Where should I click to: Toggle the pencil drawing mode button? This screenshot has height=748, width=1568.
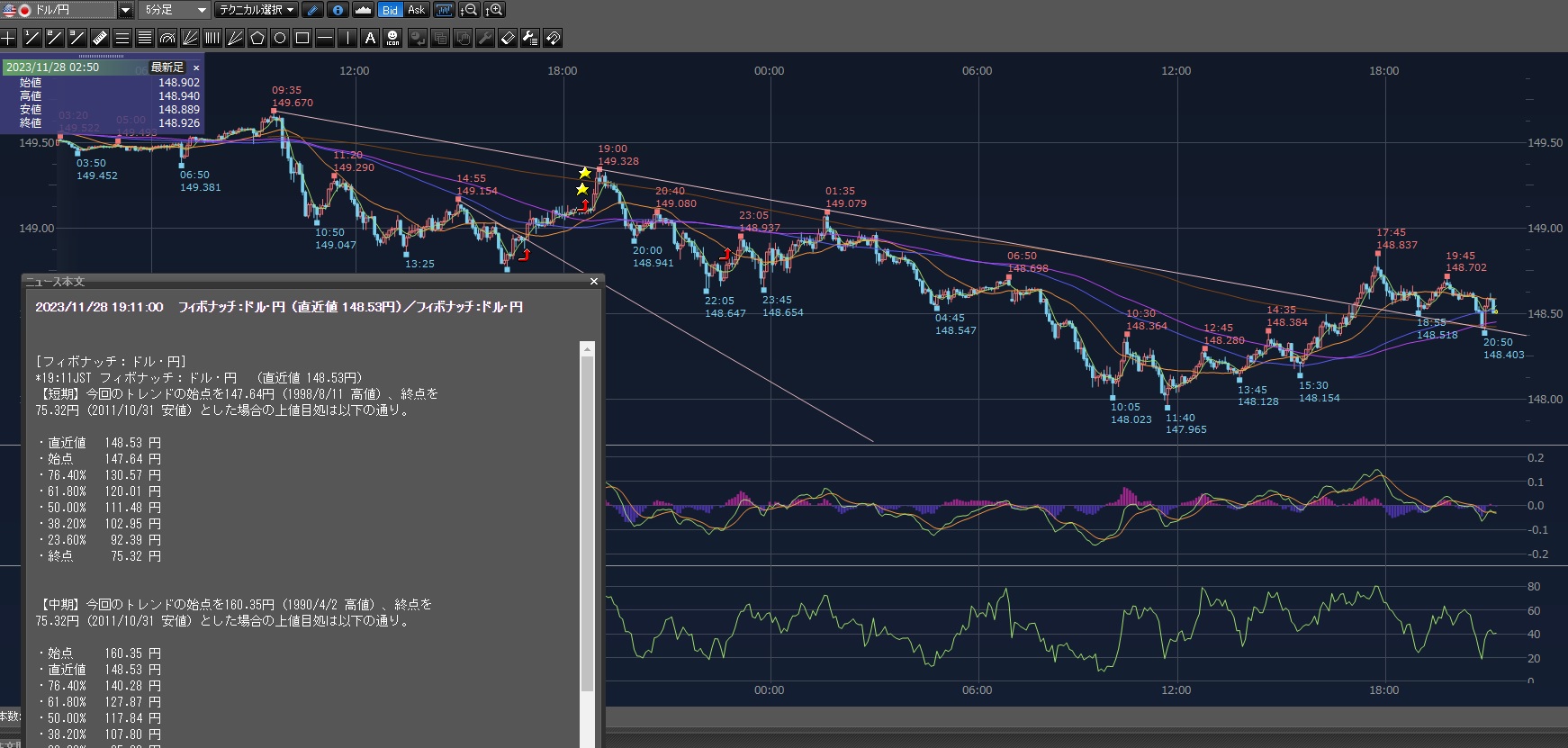[312, 10]
